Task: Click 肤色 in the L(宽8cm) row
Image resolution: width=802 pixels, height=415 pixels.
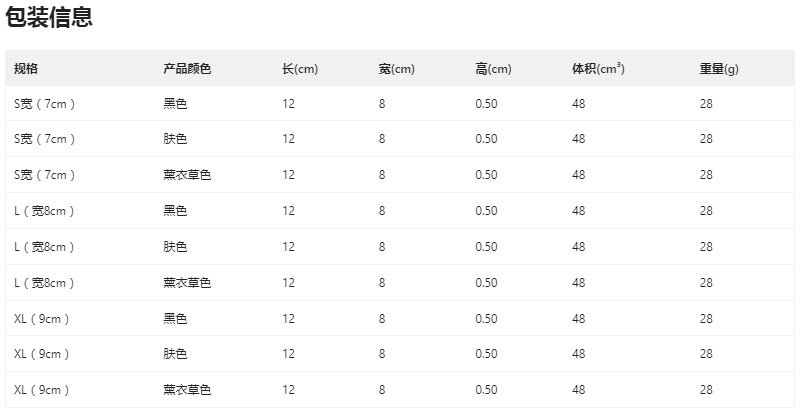Action: pyautogui.click(x=175, y=247)
